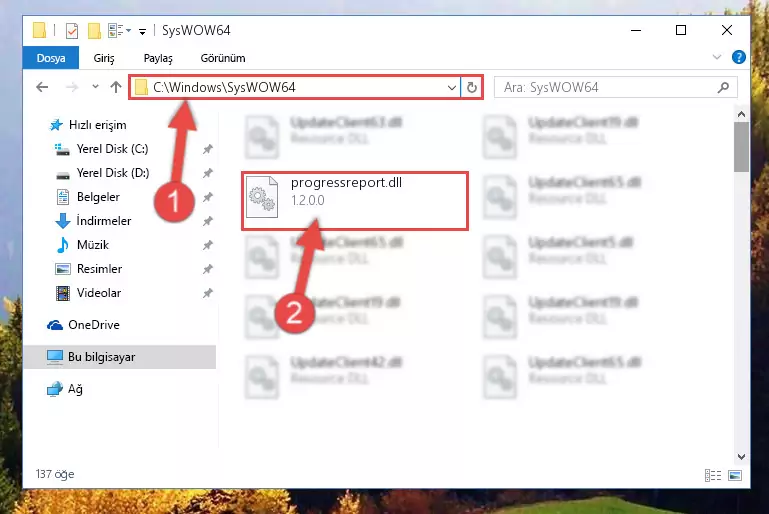This screenshot has height=514, width=769.
Task: Click the scroll up arrow of file list
Action: tap(742, 114)
